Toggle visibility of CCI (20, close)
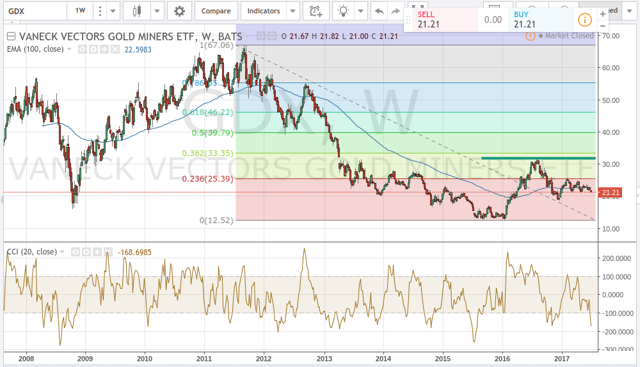Viewport: 640px width, 367px height. 75,252
